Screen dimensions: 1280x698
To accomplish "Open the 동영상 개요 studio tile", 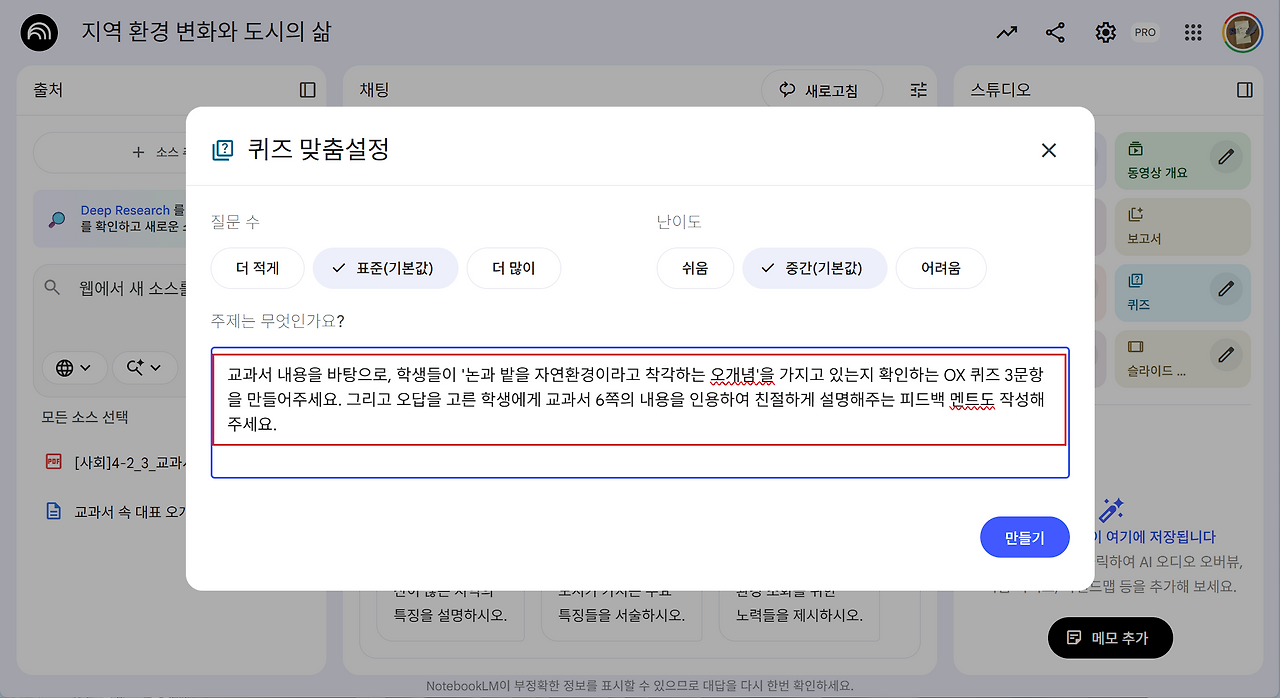I will click(x=1182, y=161).
